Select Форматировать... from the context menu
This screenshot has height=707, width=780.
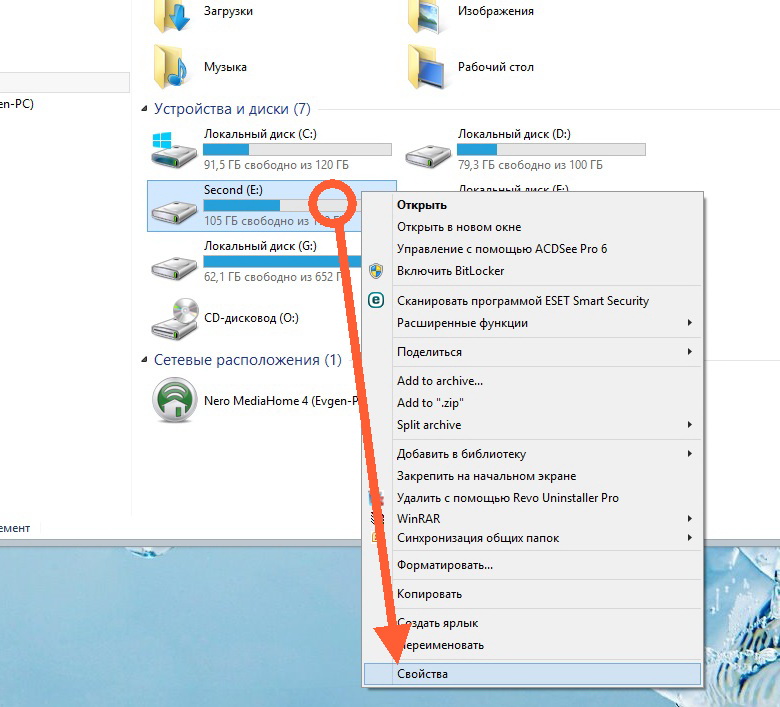click(x=445, y=565)
